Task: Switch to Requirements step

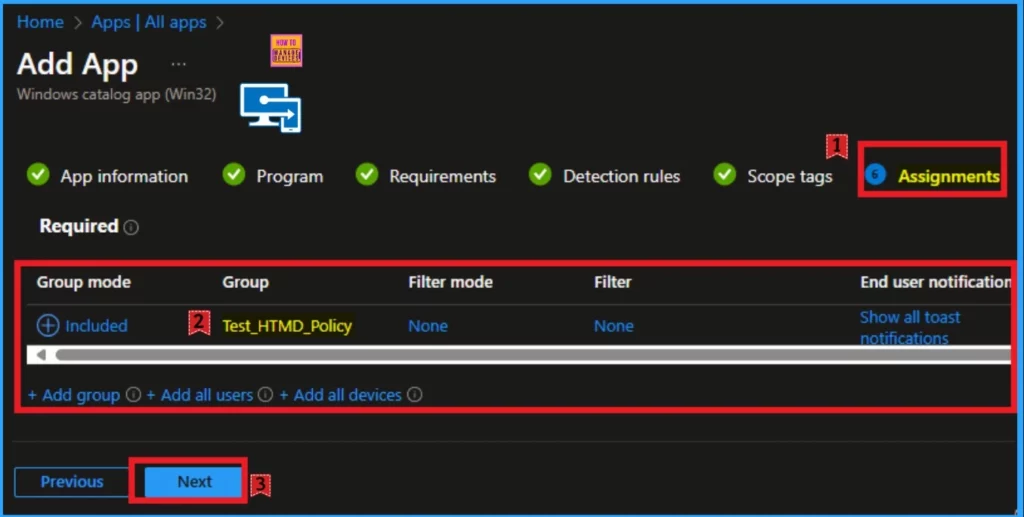Action: (x=442, y=176)
